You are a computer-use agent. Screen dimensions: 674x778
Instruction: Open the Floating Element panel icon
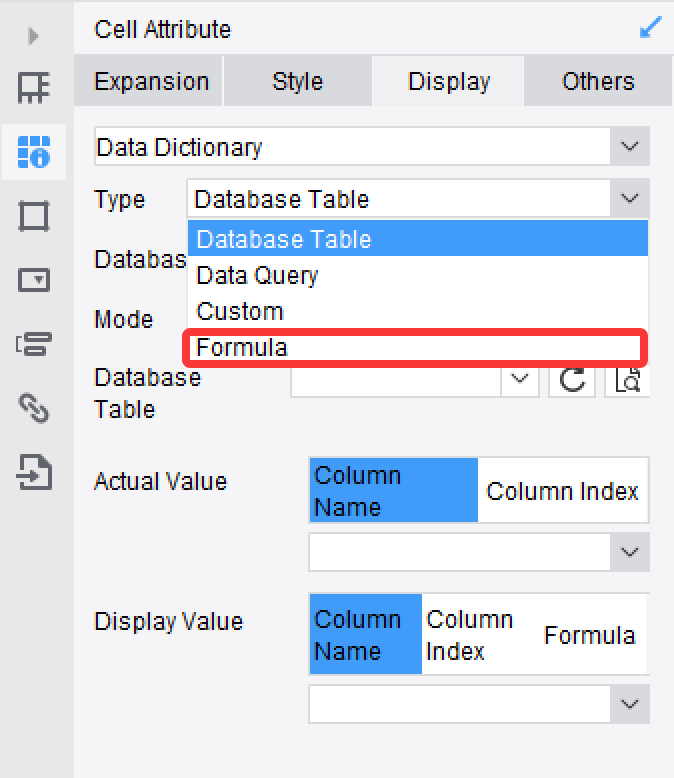[34, 216]
